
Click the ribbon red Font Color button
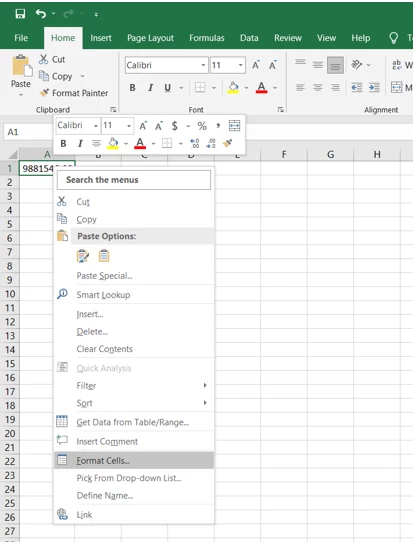pos(262,87)
